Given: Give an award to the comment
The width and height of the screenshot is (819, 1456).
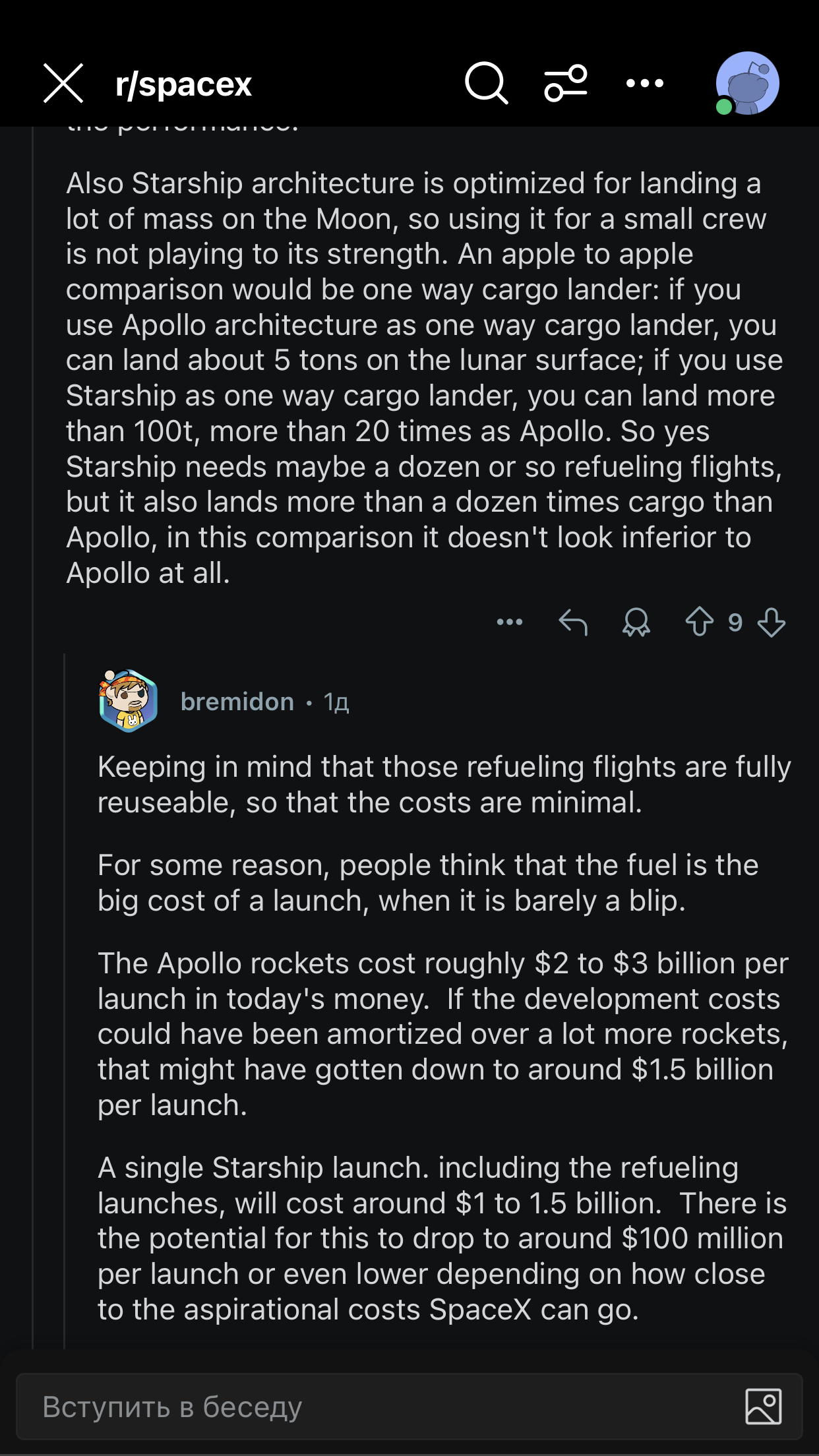Looking at the screenshot, I should [x=636, y=622].
